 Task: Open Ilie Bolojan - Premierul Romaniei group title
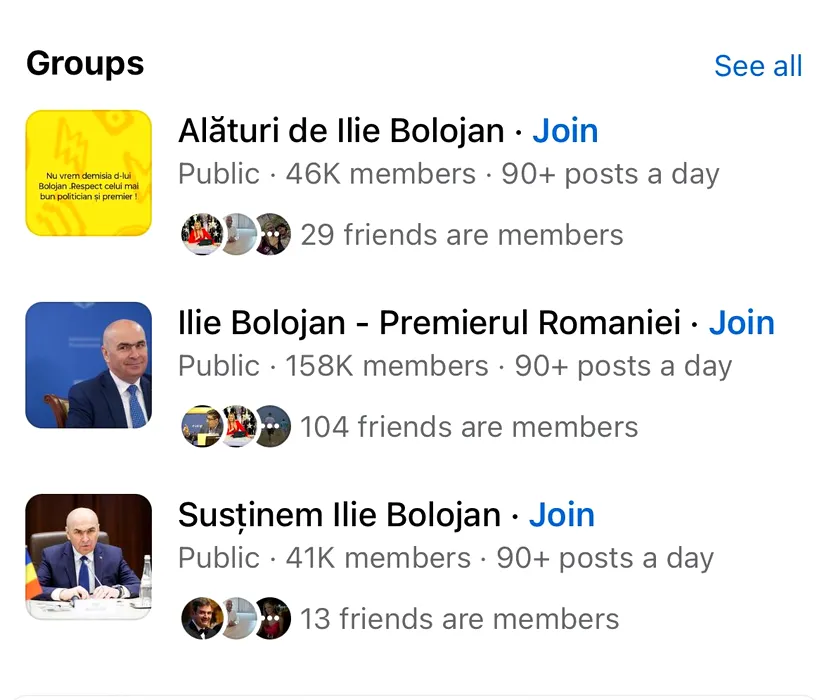(x=431, y=323)
